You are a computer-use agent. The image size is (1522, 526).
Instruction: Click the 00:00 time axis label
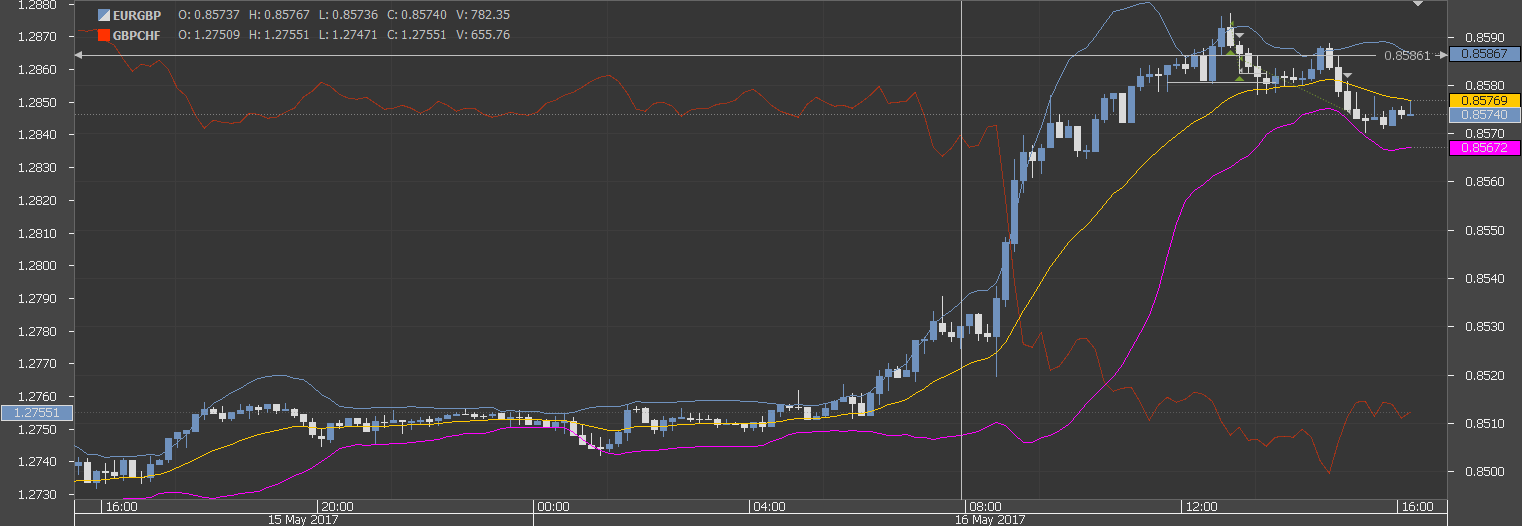click(552, 506)
